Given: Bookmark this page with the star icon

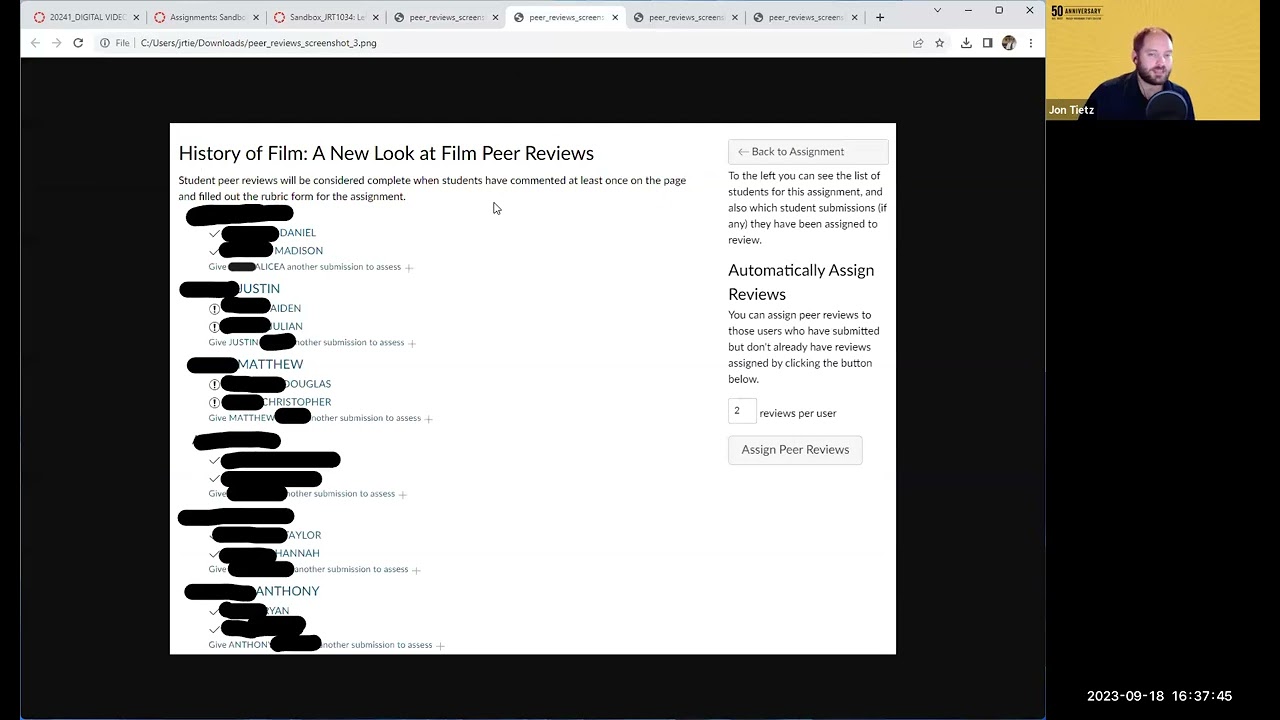Looking at the screenshot, I should coord(939,43).
